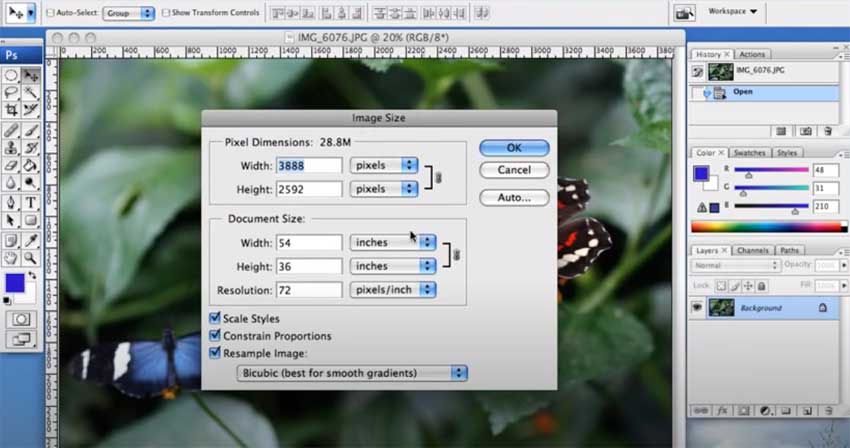This screenshot has width=850, height=448.
Task: Toggle lock transparent pixels in Layers
Action: tap(721, 286)
